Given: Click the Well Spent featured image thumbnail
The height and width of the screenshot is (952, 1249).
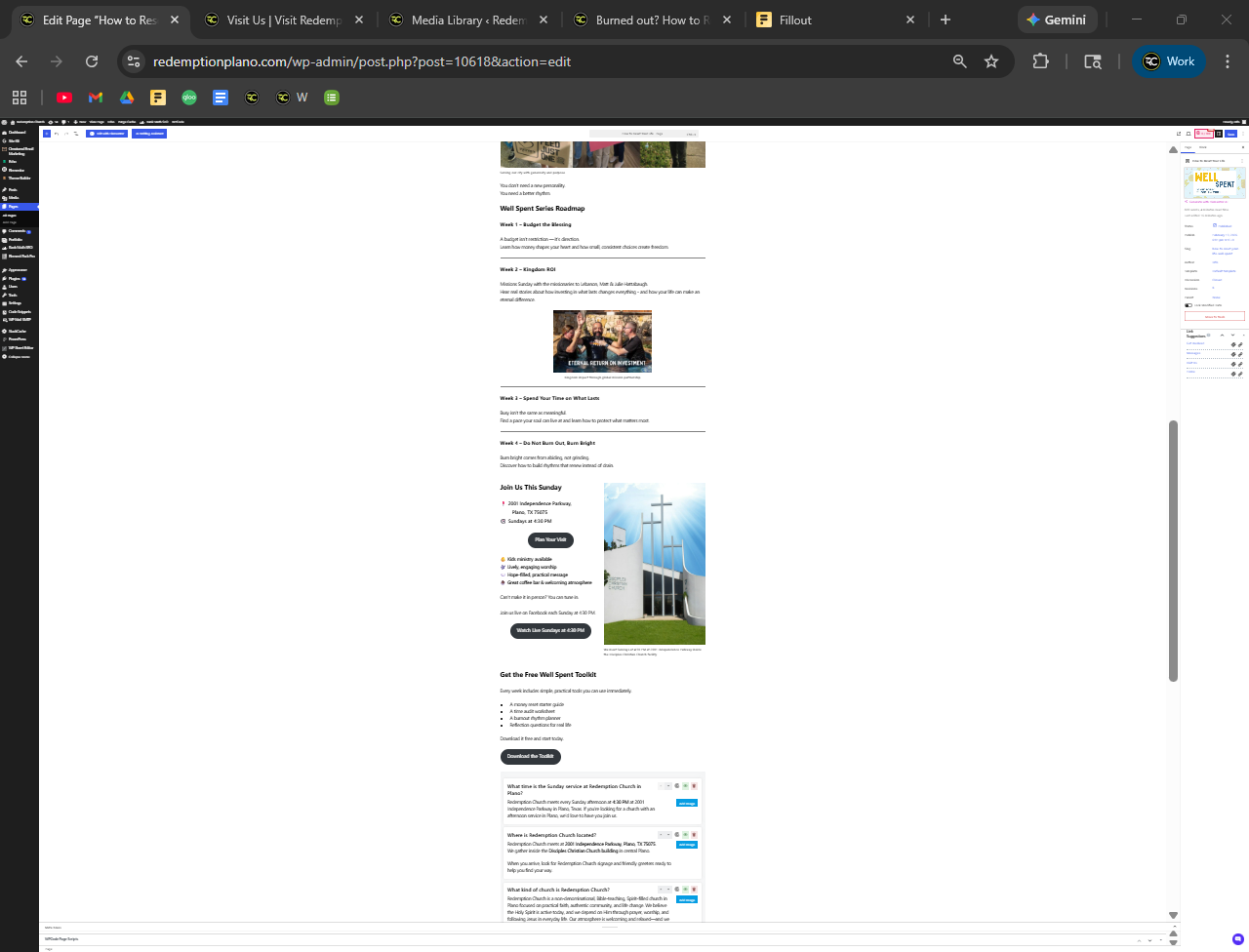Looking at the screenshot, I should coord(1214,182).
